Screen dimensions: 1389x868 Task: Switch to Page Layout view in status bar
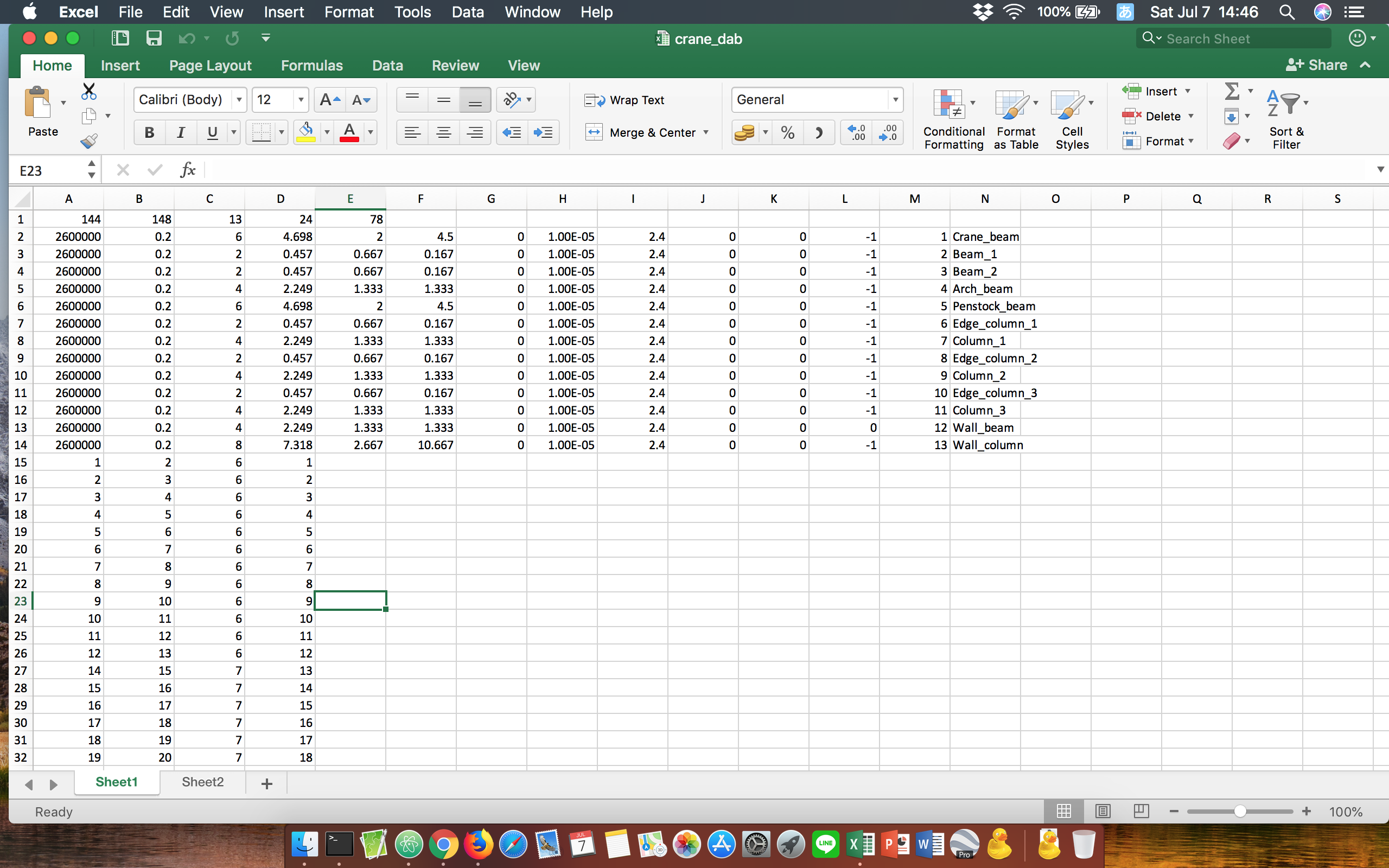coord(1102,811)
